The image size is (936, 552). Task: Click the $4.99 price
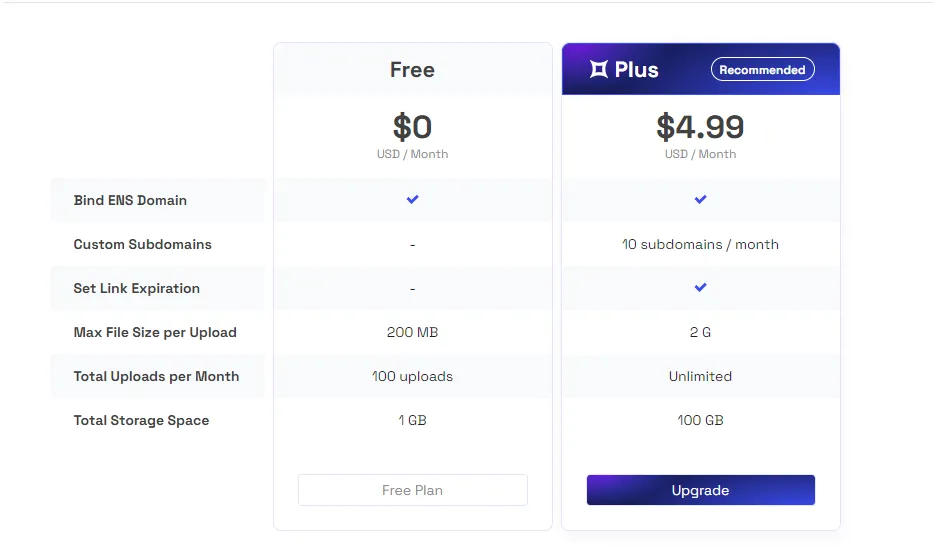coord(700,127)
